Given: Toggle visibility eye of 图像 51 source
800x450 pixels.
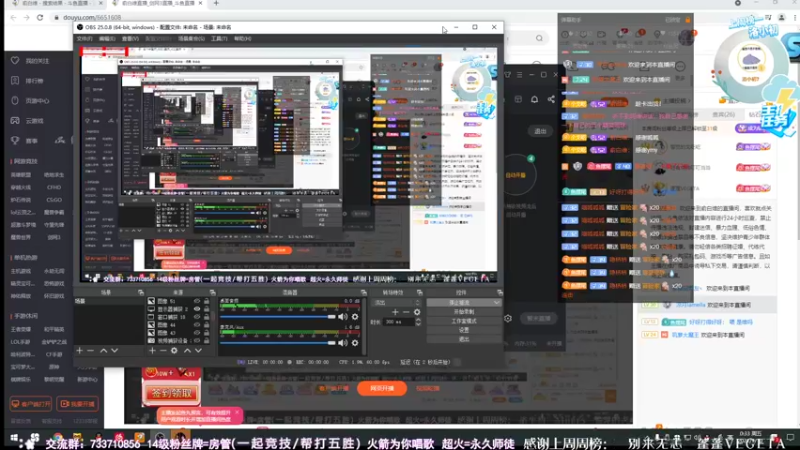Looking at the screenshot, I should click(x=197, y=301).
